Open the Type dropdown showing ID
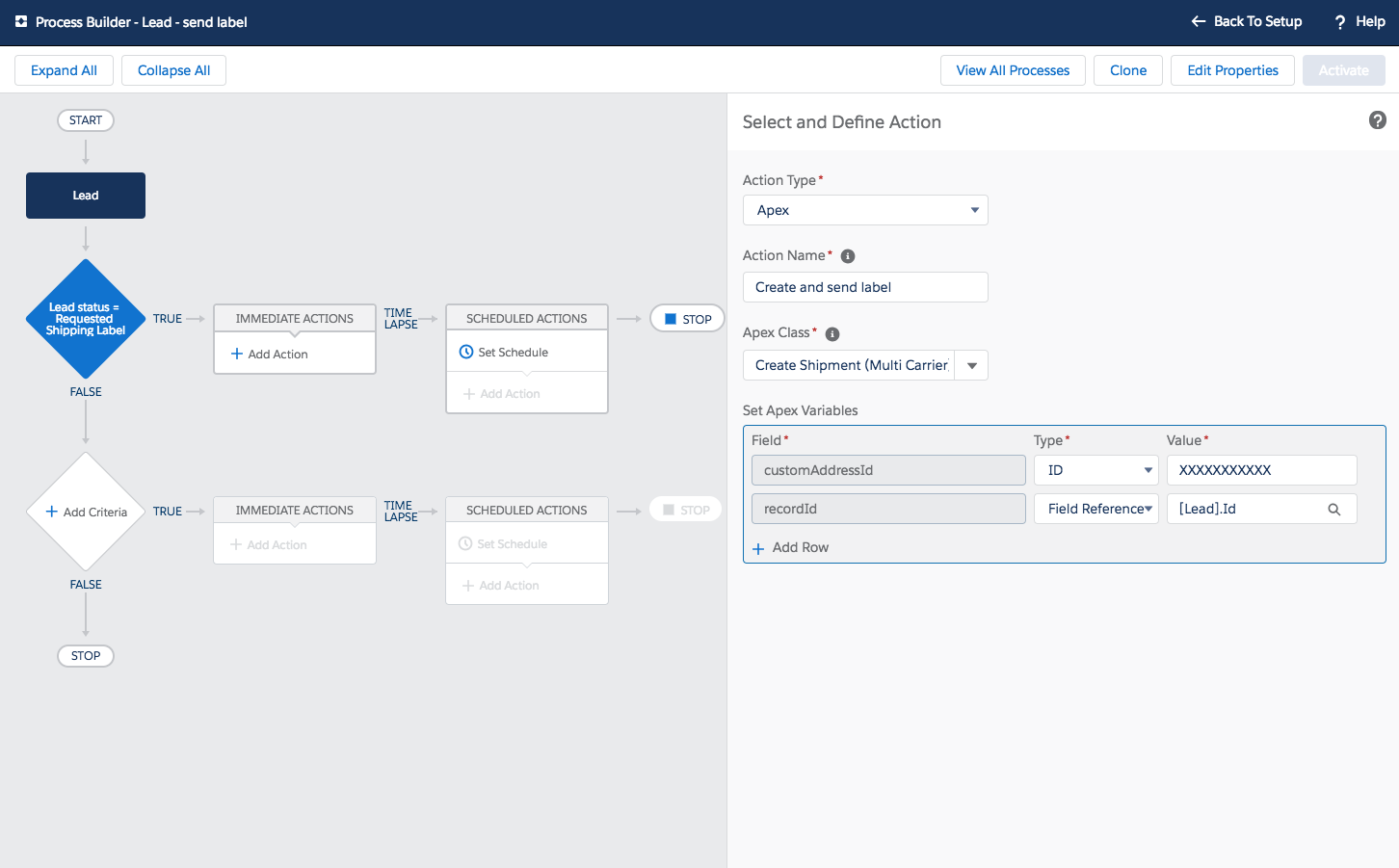1399x868 pixels. 1096,470
